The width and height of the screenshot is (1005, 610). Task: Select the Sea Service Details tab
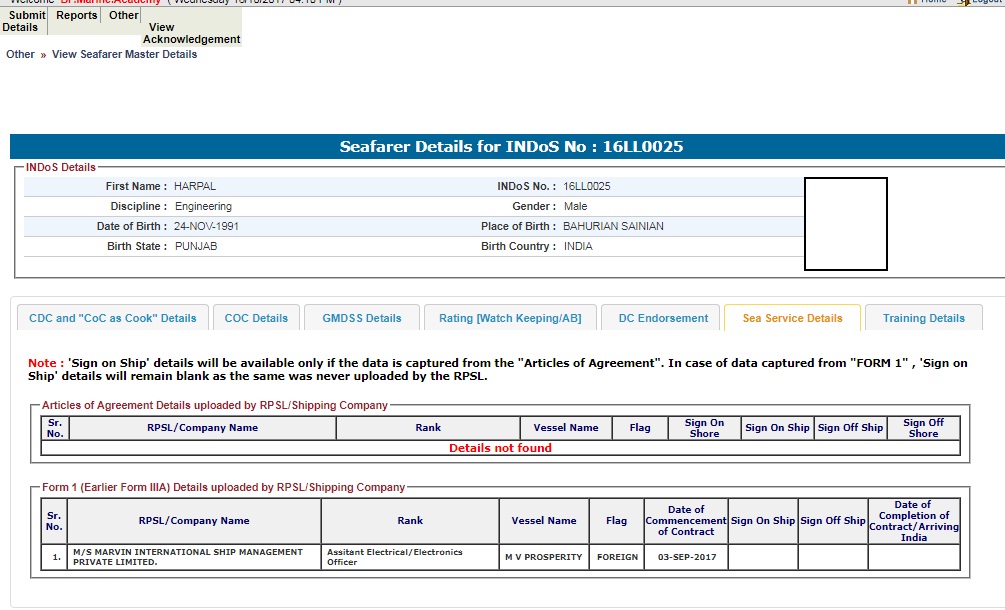792,318
